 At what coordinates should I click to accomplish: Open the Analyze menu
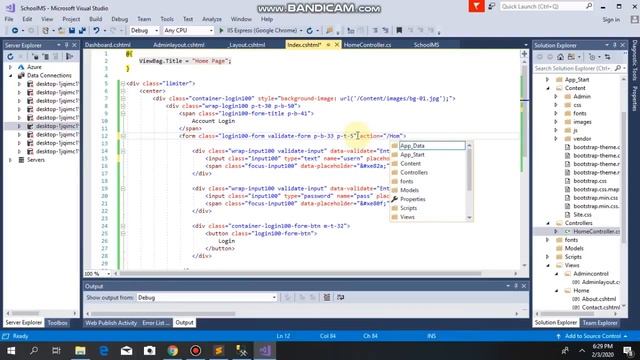(x=212, y=19)
